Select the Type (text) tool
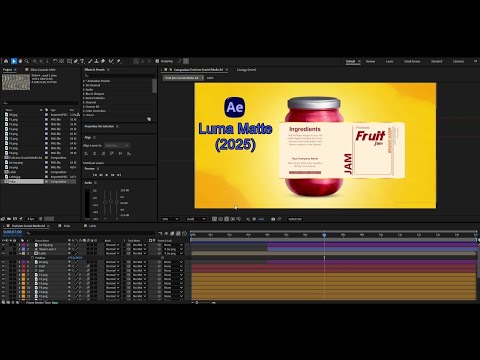This screenshot has width=480, height=360. (82, 61)
